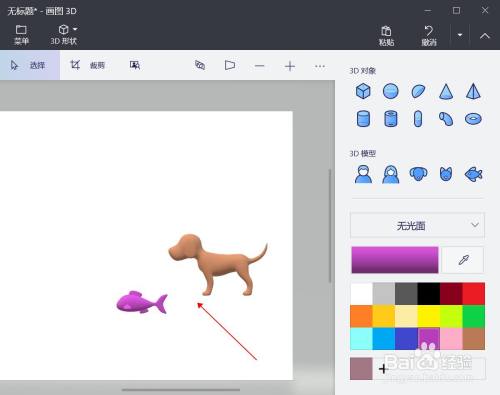The image size is (500, 395).
Task: Click the 撤消 undo button
Action: 429,36
